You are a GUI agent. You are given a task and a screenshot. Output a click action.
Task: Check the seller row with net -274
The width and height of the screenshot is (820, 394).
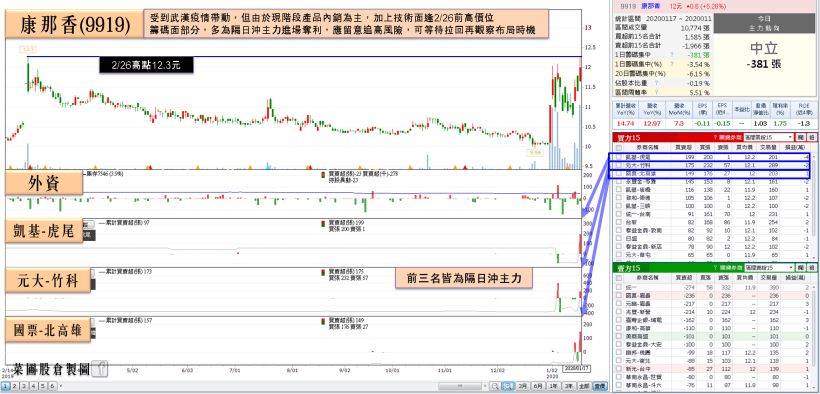619,288
